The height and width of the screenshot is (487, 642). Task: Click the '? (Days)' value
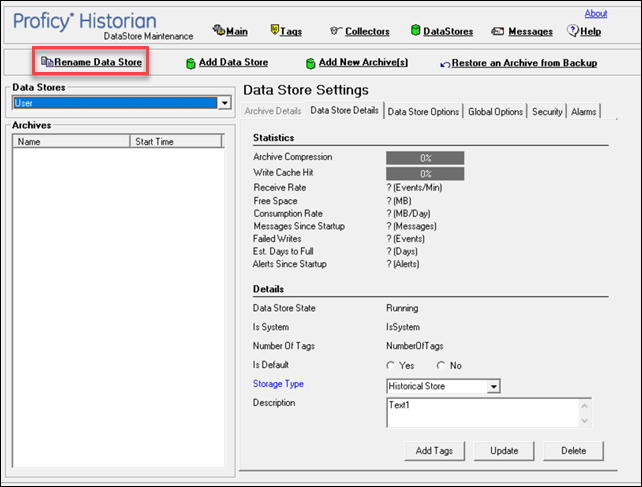402,251
